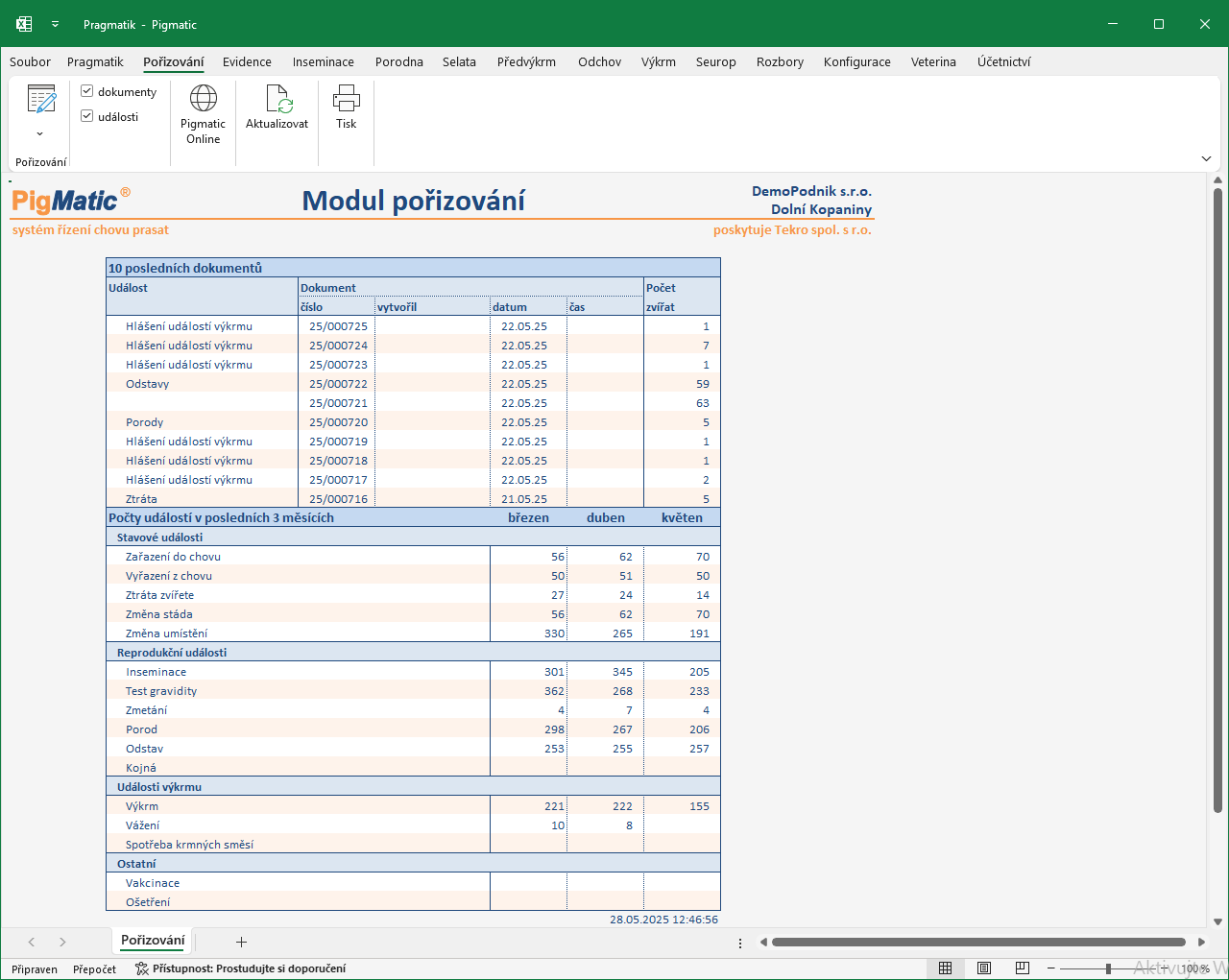Click the vertical scrollbar thumb

tap(1217, 501)
